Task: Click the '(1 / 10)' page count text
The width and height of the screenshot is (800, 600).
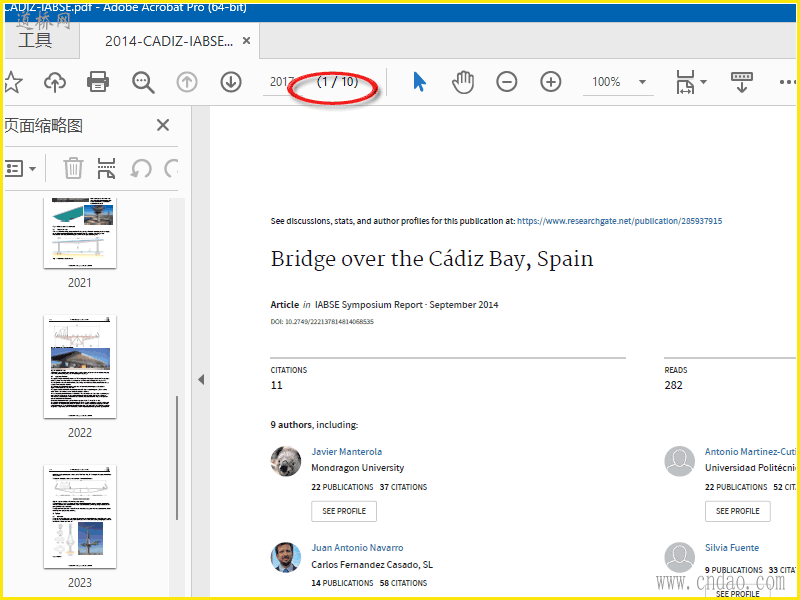Action: [337, 82]
